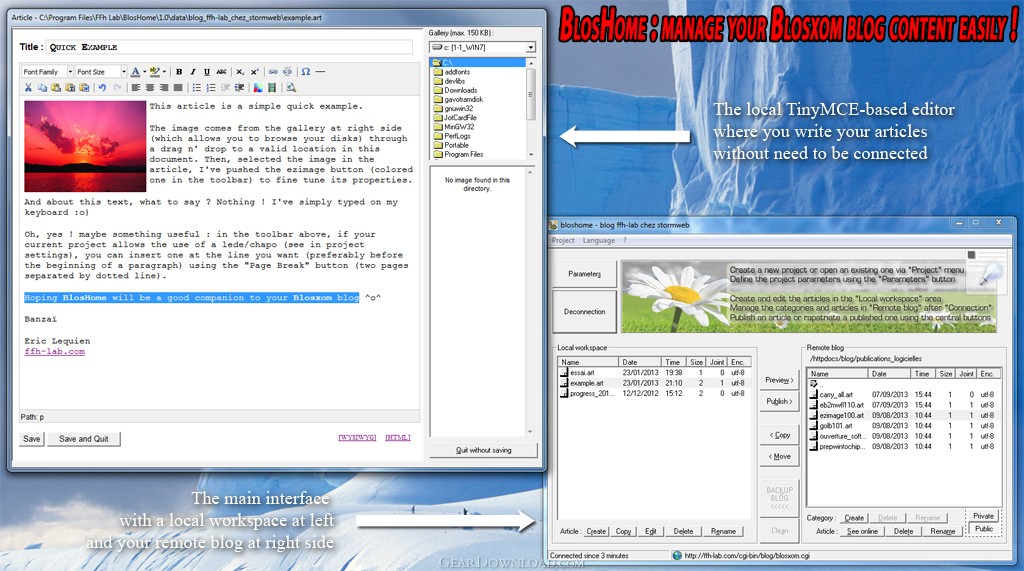
Task: Cut selection with the scissors icon
Action: 28,88
